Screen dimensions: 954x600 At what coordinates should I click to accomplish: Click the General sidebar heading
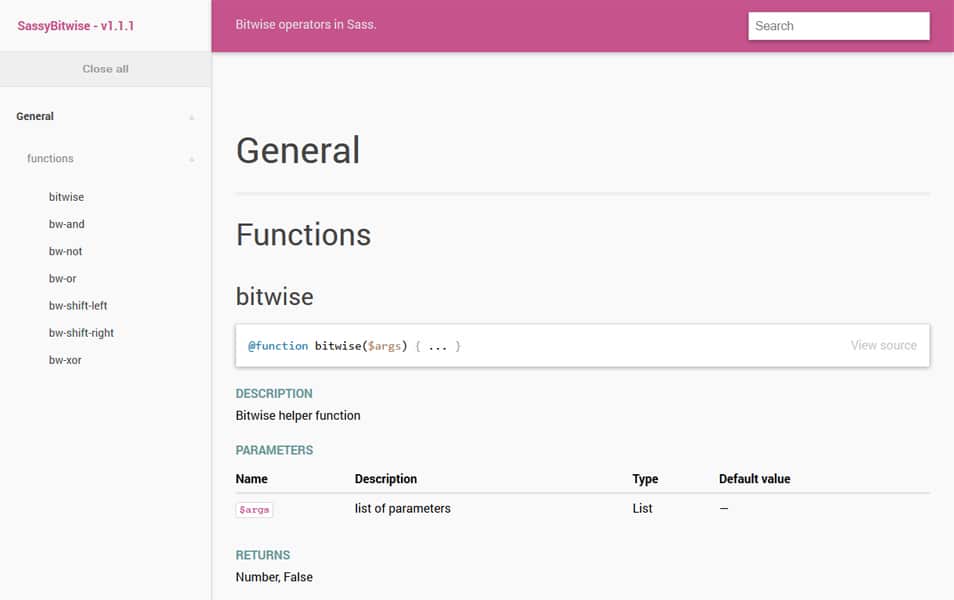coord(34,116)
